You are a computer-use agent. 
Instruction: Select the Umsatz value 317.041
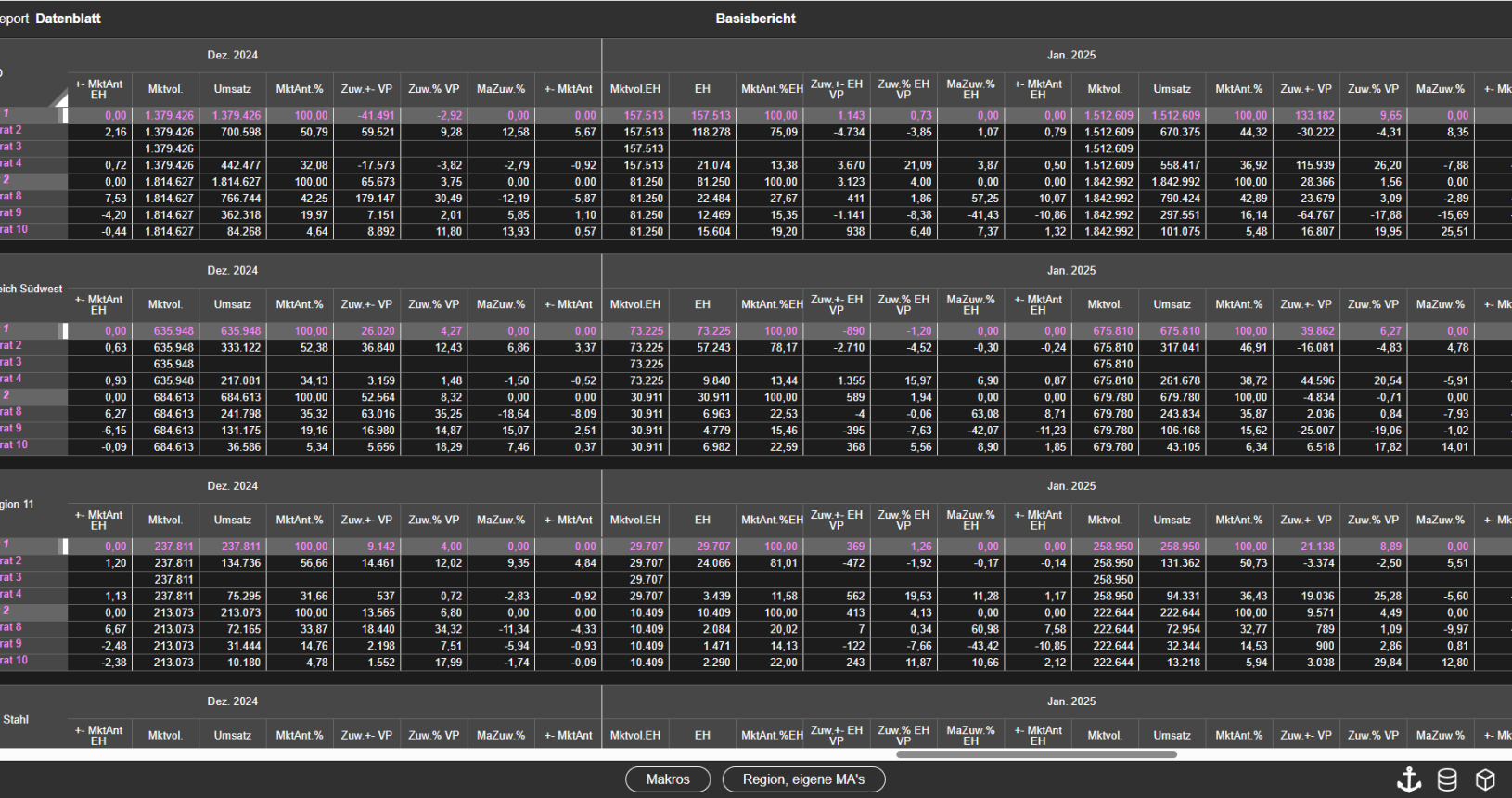tap(1172, 348)
